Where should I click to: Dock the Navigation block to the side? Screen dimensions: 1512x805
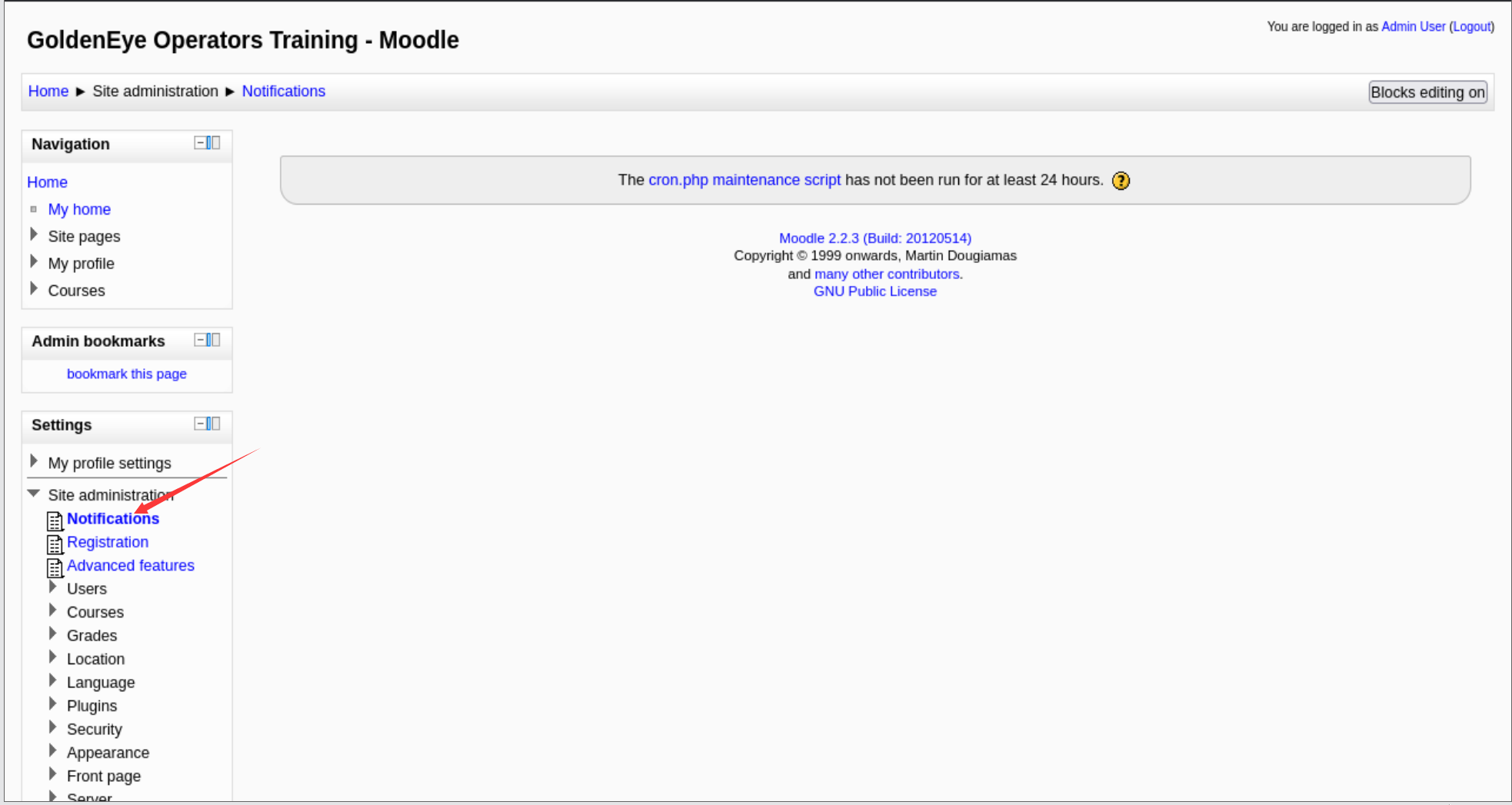point(214,143)
